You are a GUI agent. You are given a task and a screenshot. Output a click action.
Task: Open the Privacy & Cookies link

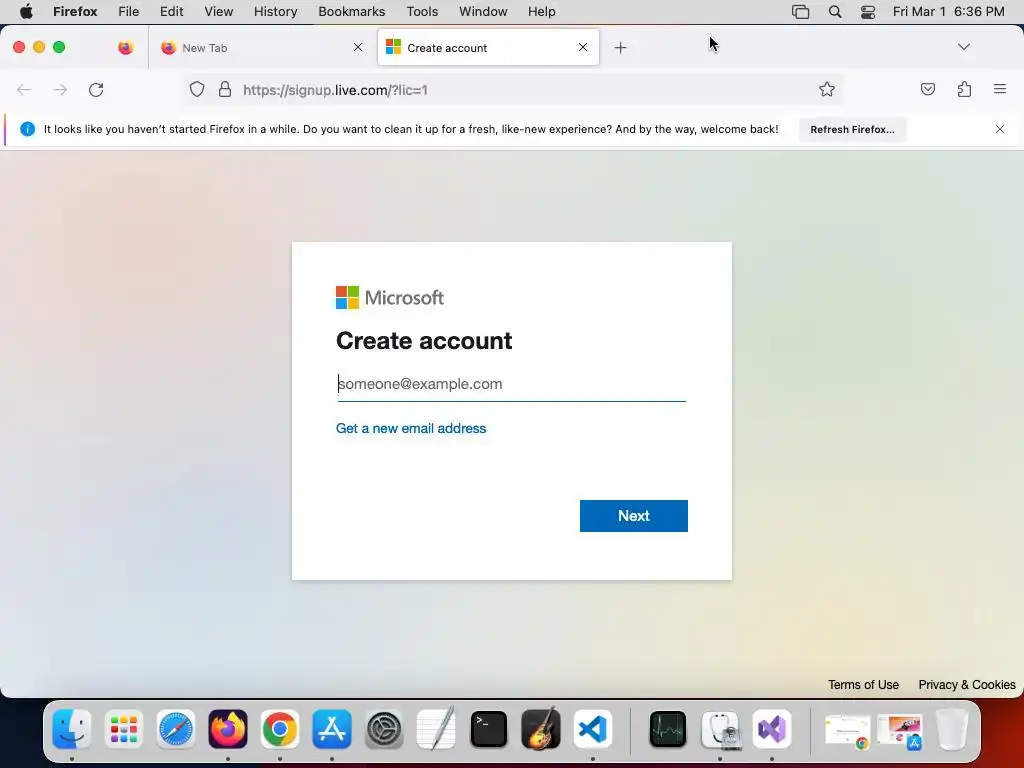click(967, 684)
